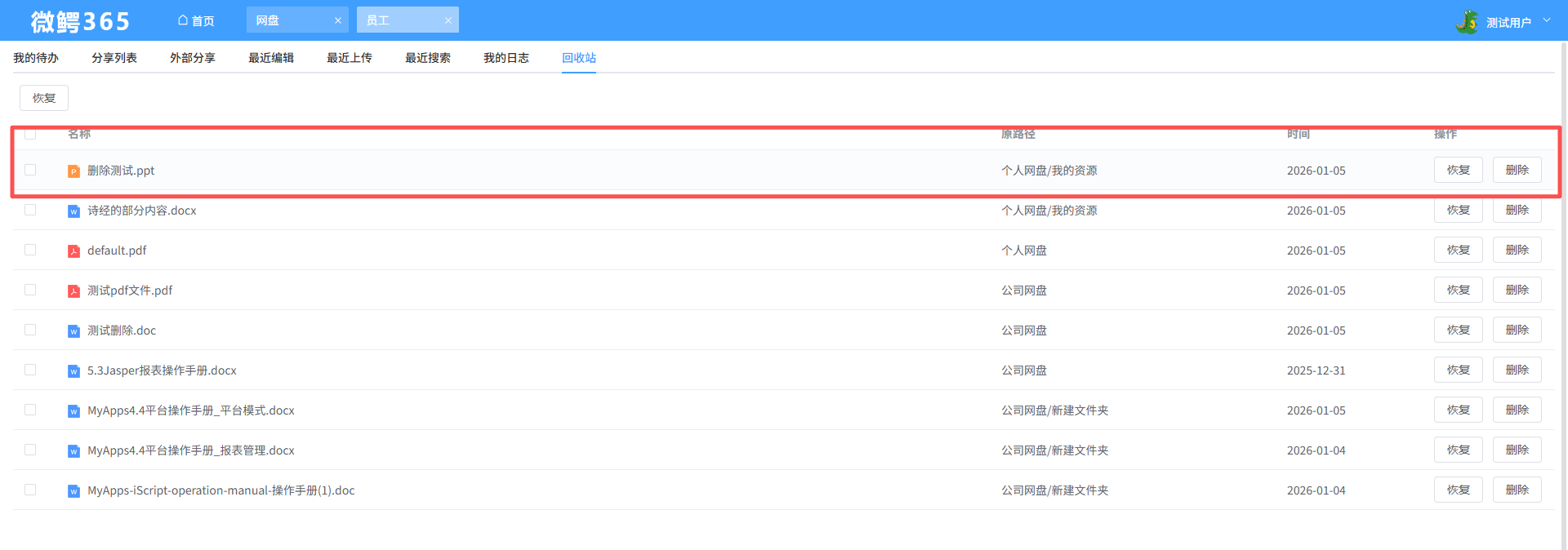Viewport: 1568px width, 550px height.
Task: Open the 外部分享 tab
Action: point(193,58)
